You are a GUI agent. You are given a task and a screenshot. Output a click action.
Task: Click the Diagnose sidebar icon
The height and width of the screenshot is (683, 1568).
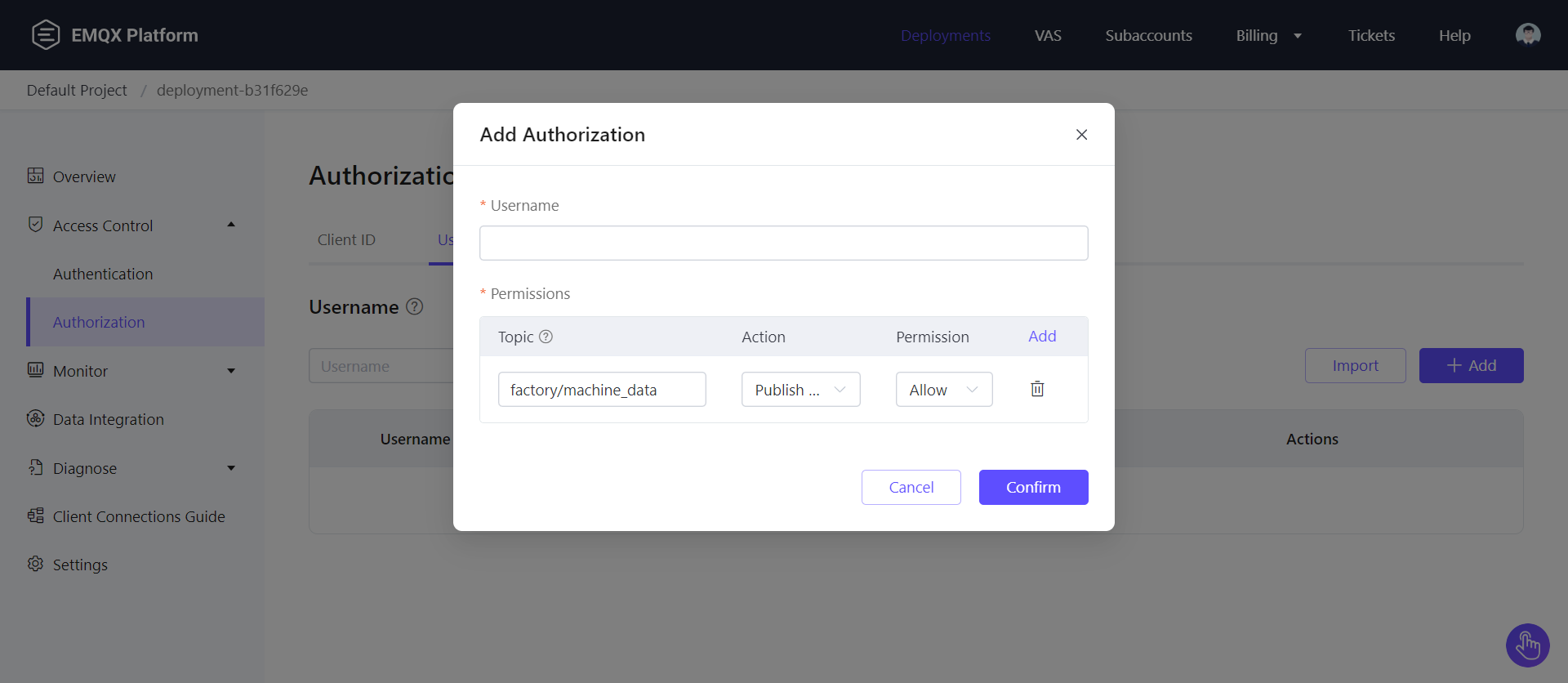click(x=35, y=467)
